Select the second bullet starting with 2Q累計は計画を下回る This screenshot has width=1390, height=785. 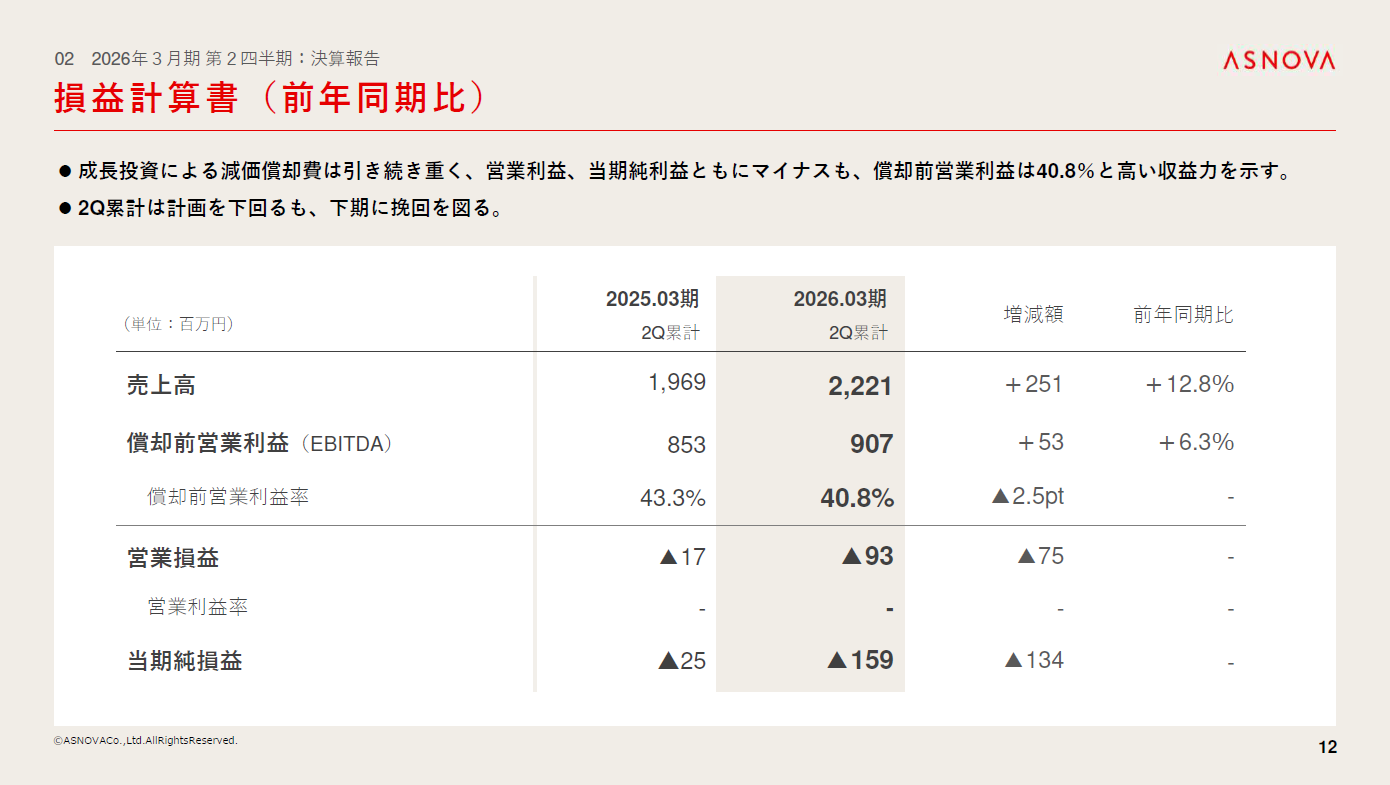[290, 209]
